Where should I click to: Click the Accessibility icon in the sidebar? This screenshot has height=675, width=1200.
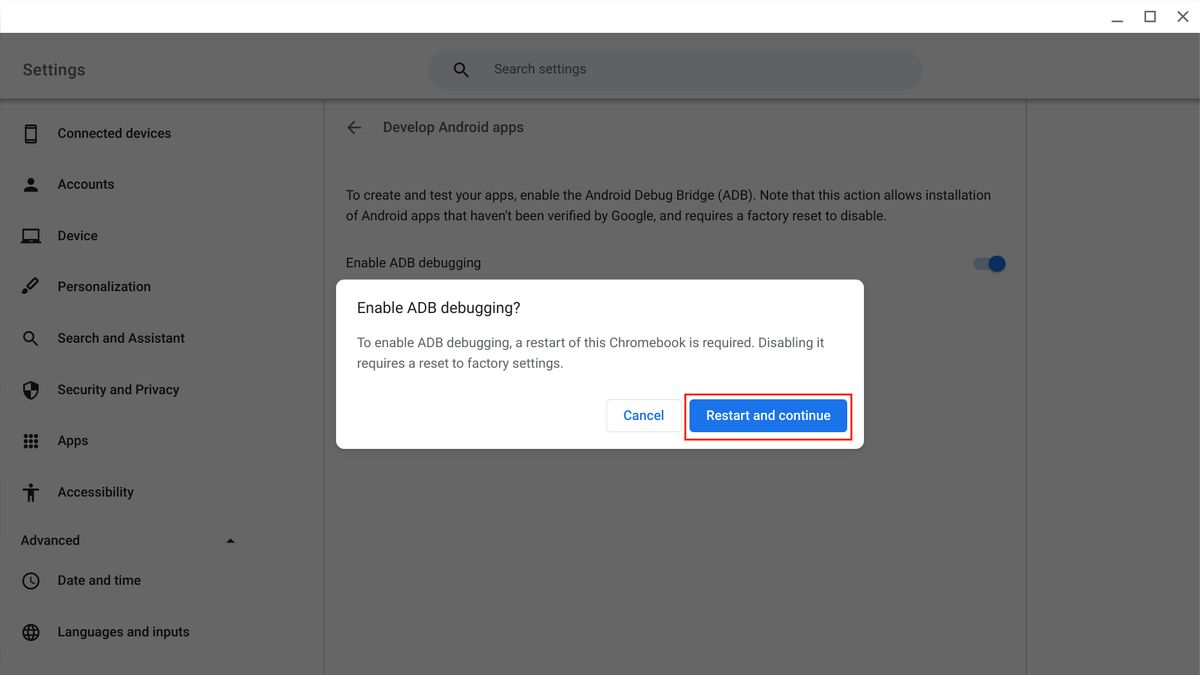30,491
